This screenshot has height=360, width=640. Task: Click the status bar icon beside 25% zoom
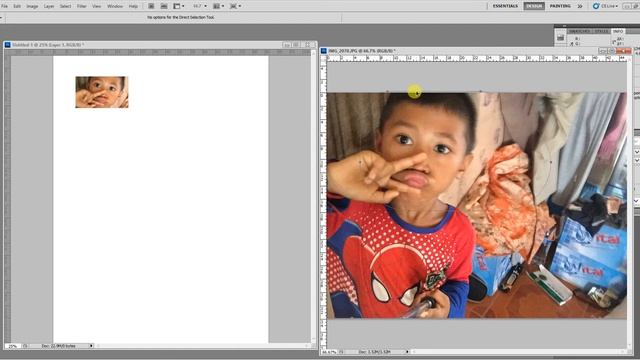pyautogui.click(x=25, y=346)
